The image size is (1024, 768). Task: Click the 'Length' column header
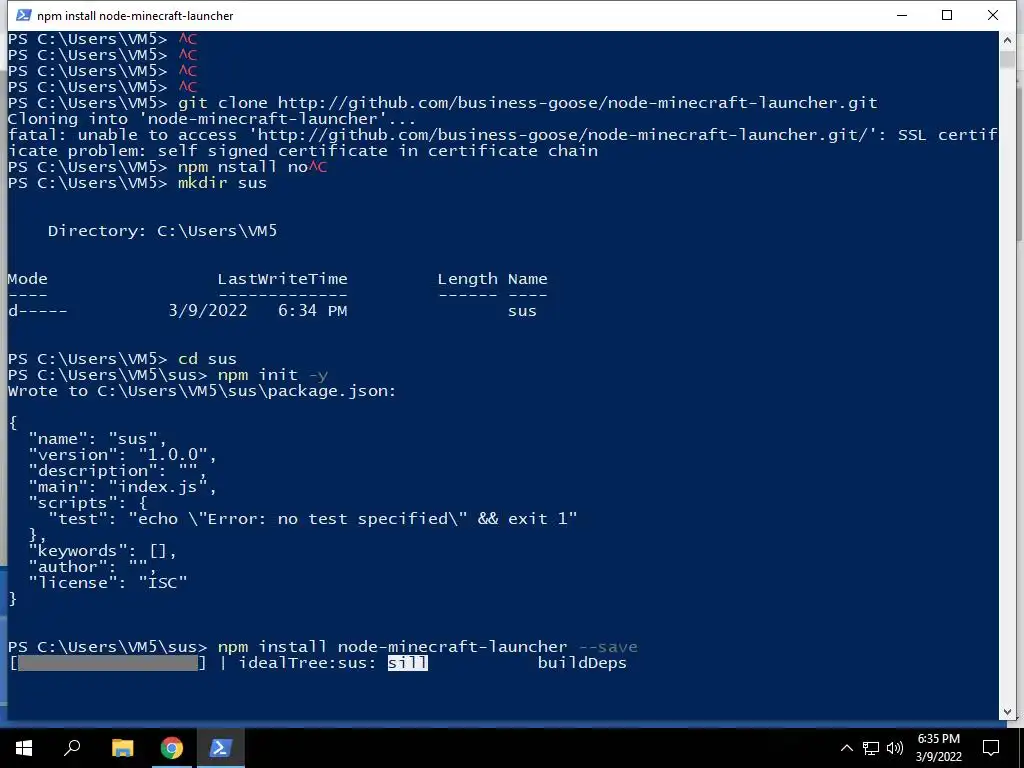pyautogui.click(x=468, y=279)
